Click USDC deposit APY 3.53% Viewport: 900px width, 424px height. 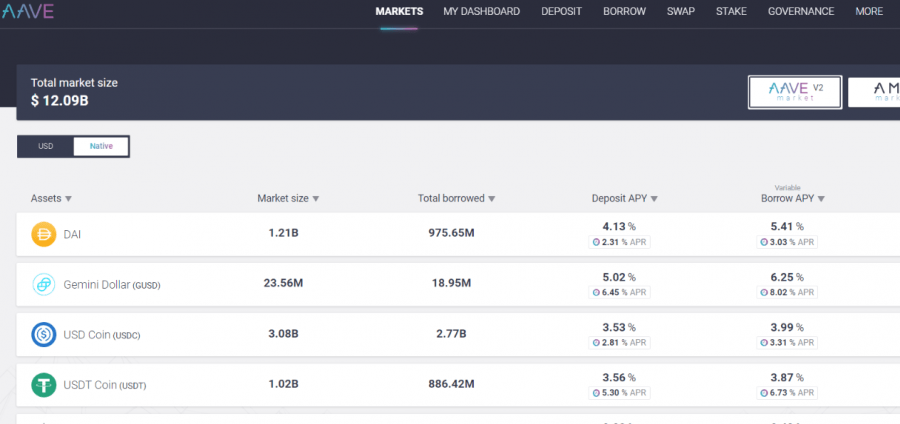[x=619, y=328]
